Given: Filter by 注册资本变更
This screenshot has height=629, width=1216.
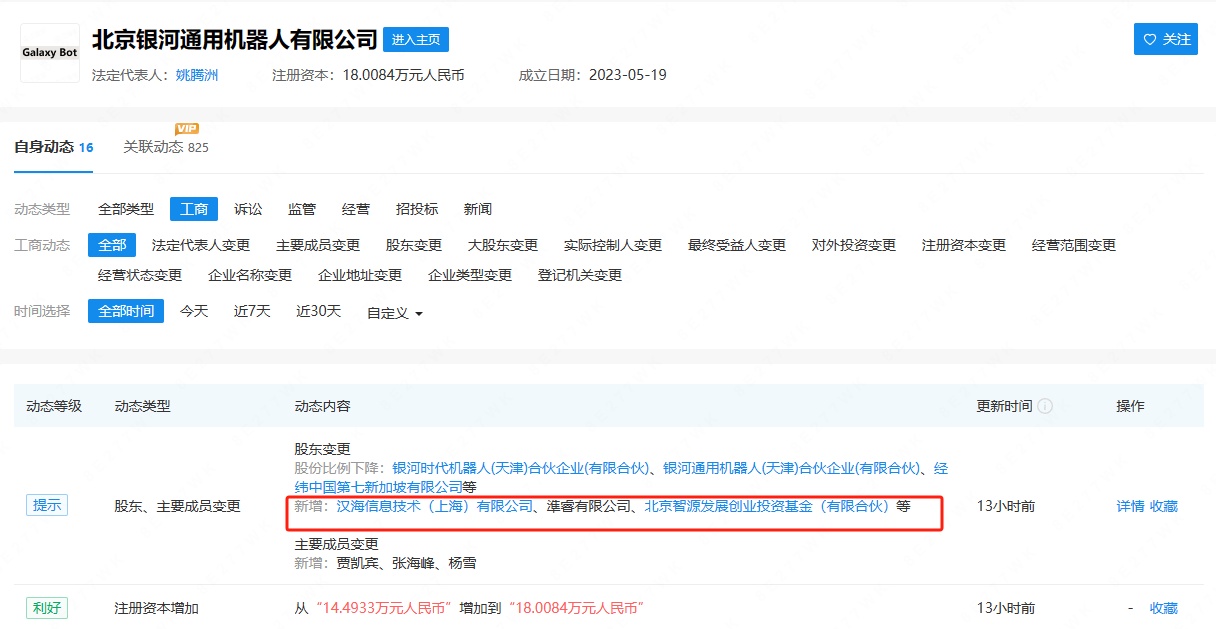Looking at the screenshot, I should click(x=964, y=245).
